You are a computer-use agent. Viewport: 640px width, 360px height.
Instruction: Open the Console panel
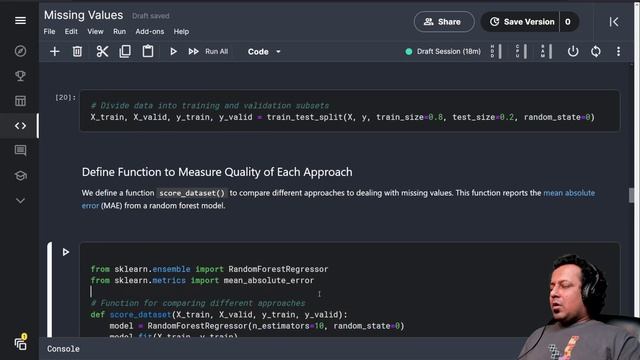pos(63,349)
